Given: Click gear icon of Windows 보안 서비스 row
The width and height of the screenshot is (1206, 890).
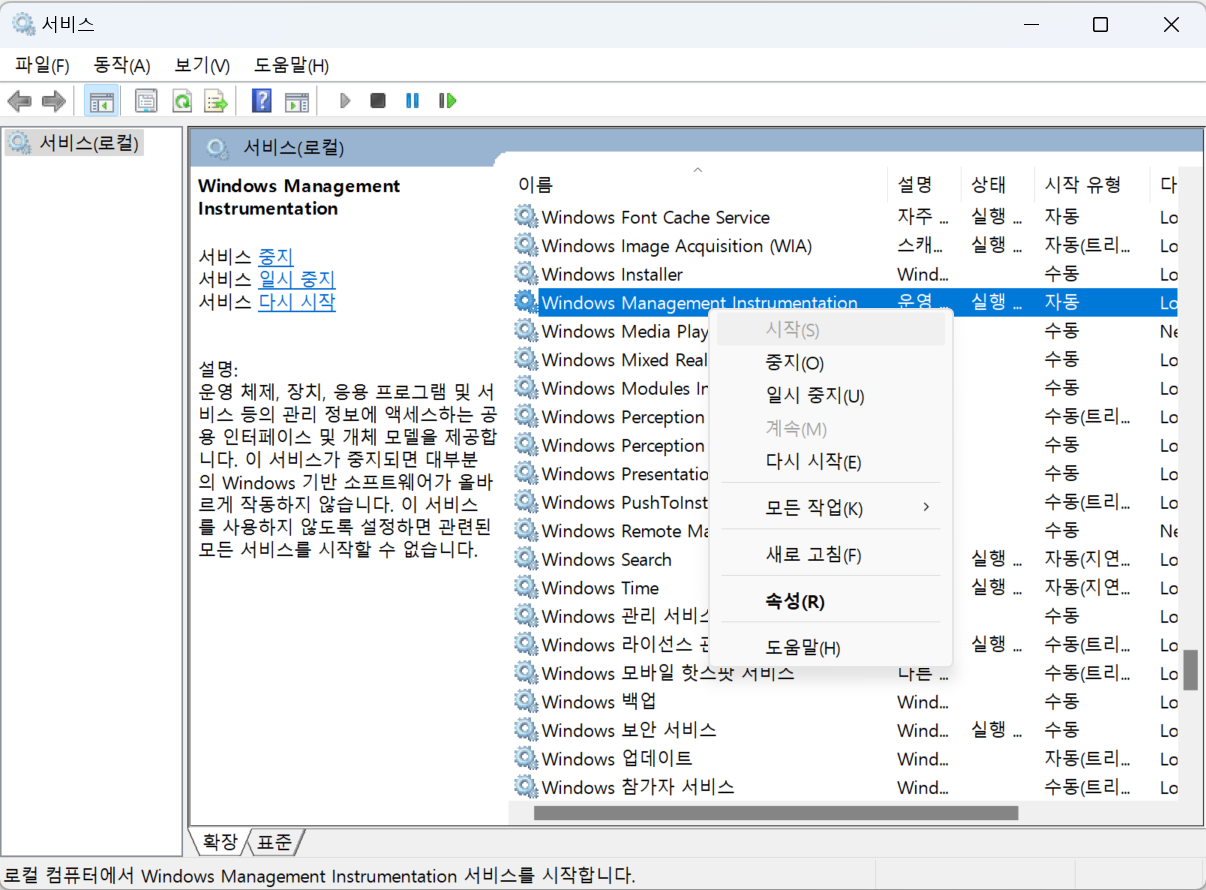Looking at the screenshot, I should click(525, 730).
